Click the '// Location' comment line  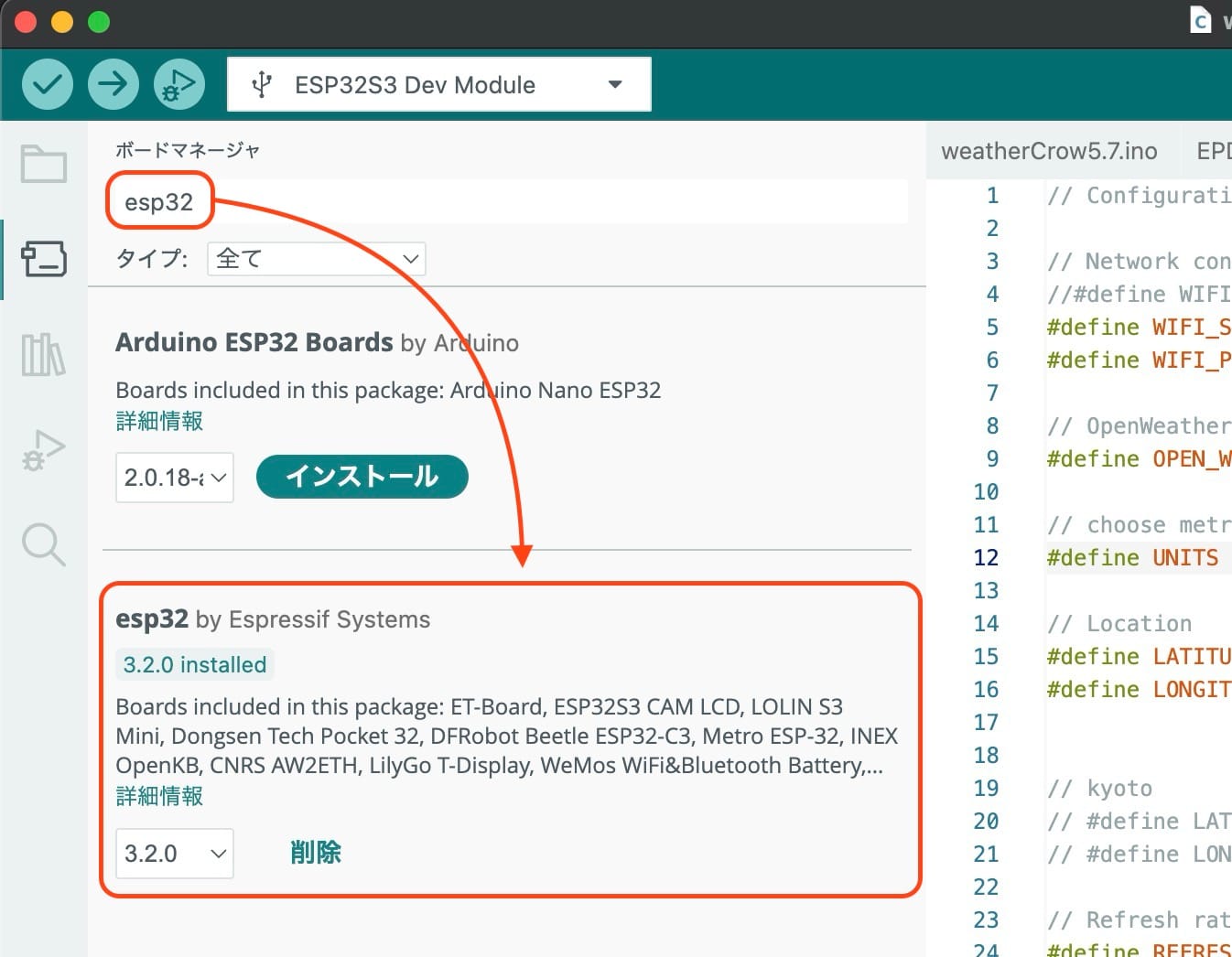[x=1120, y=624]
